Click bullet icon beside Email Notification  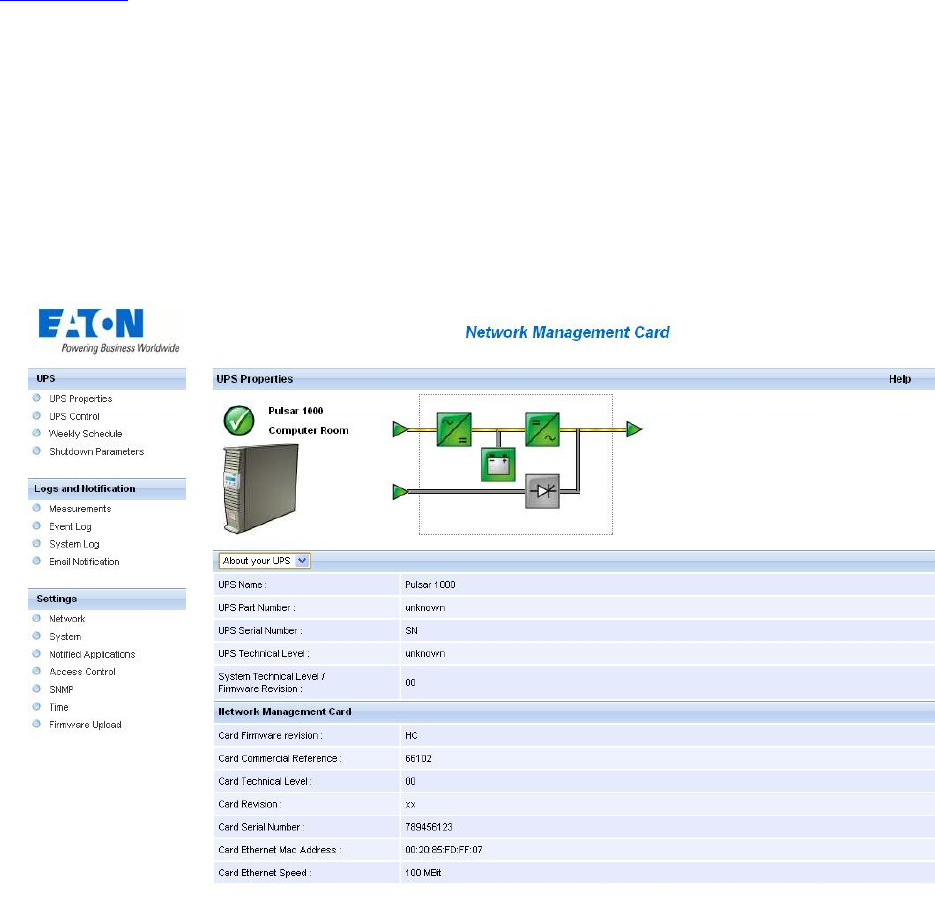[x=36, y=561]
